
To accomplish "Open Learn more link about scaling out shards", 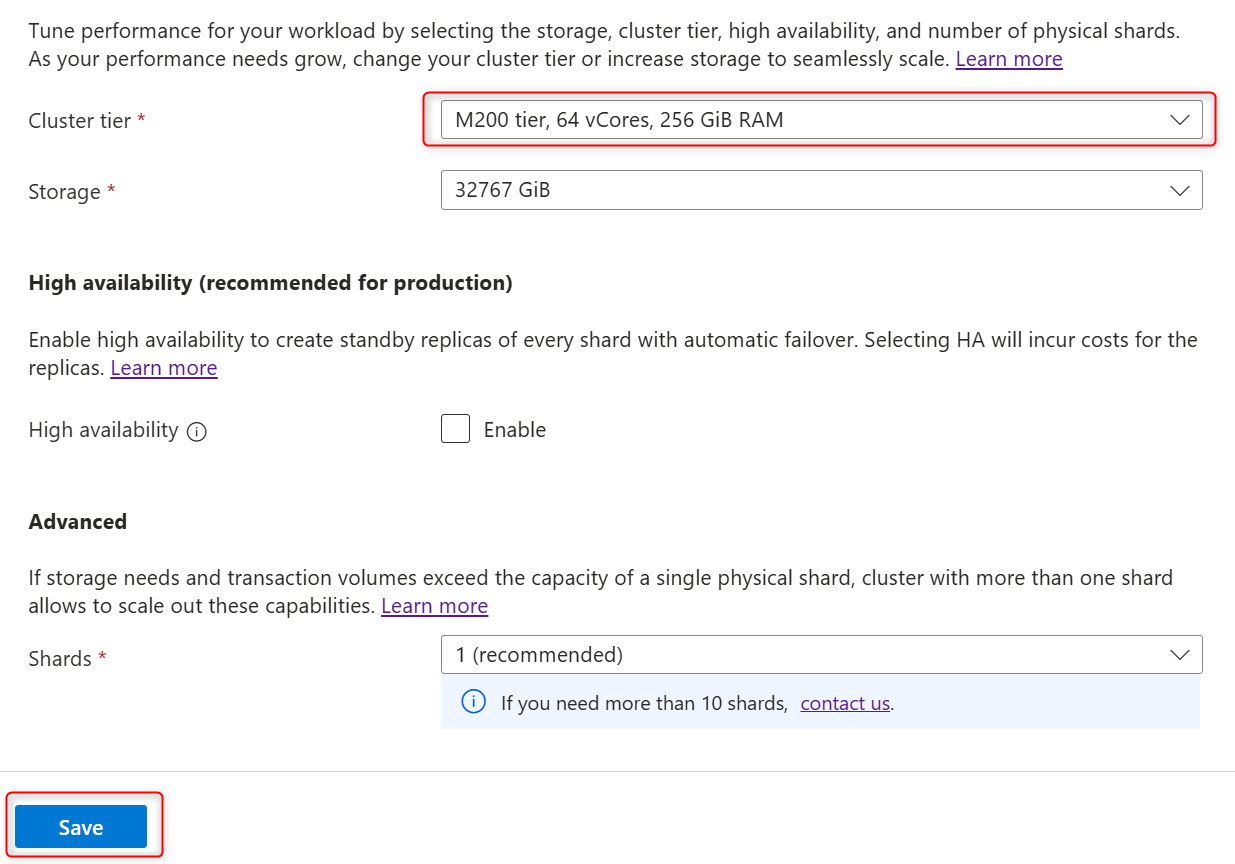I will coord(434,606).
